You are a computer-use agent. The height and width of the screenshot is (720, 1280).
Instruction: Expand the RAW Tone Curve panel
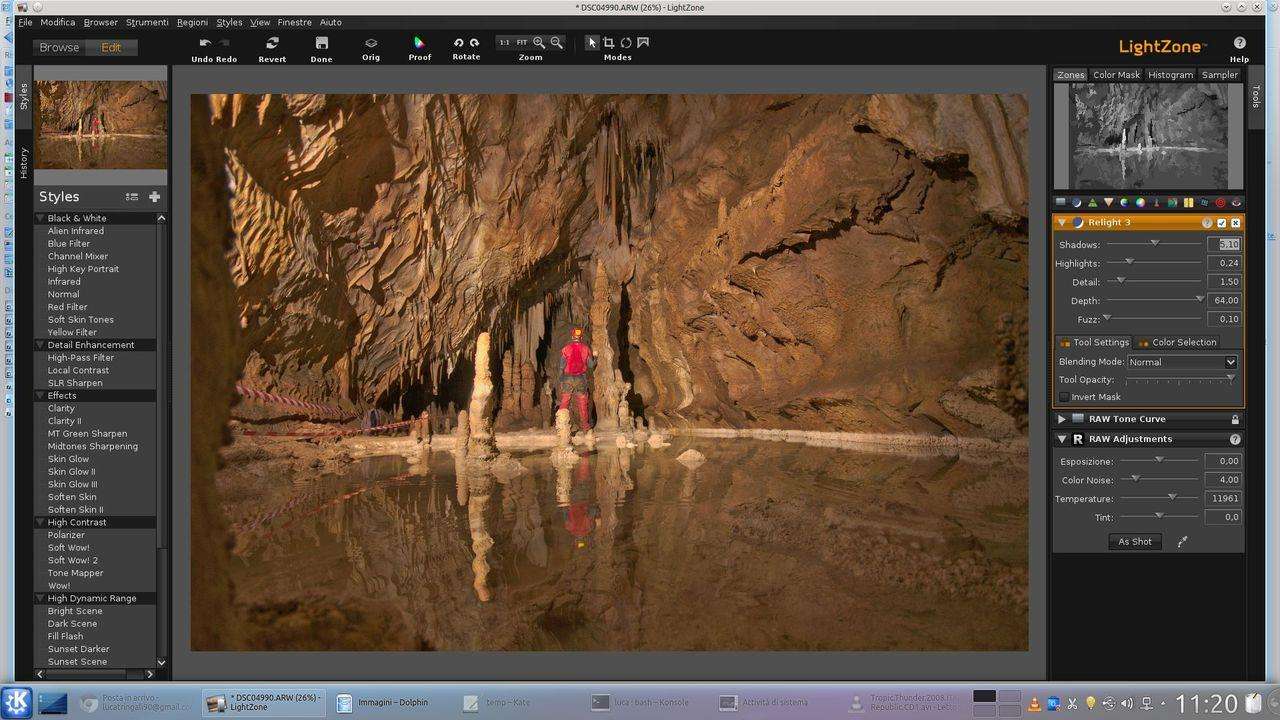click(1062, 419)
